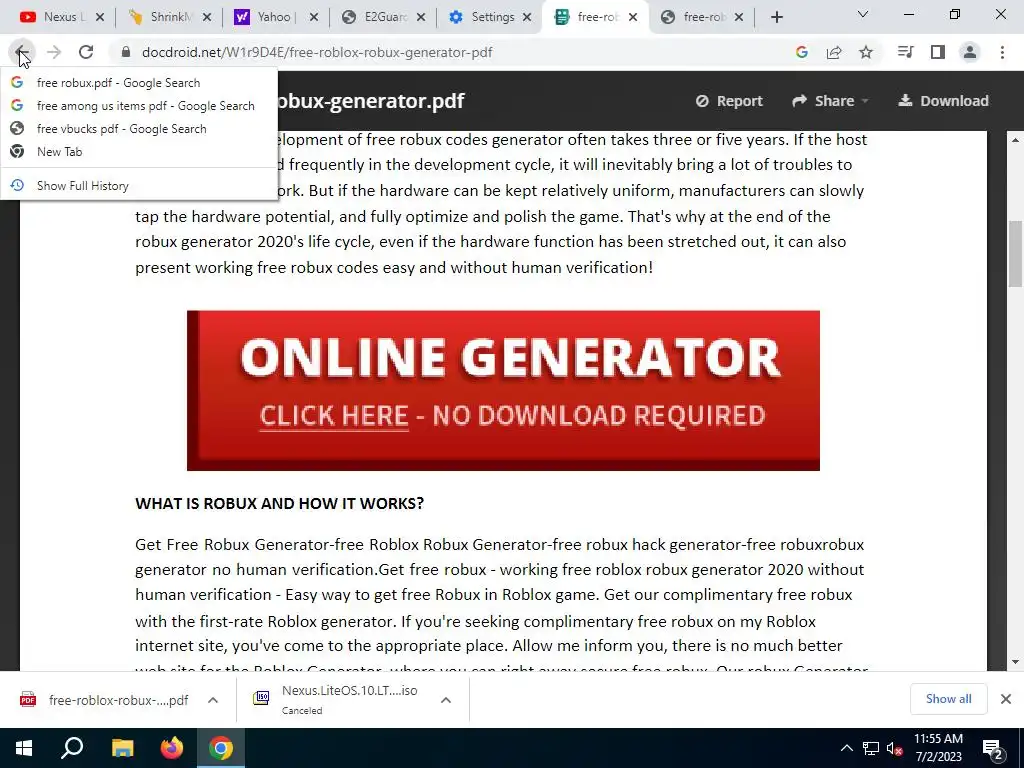Viewport: 1024px width, 768px height.
Task: Click the Report button on docdroid
Action: [x=729, y=101]
